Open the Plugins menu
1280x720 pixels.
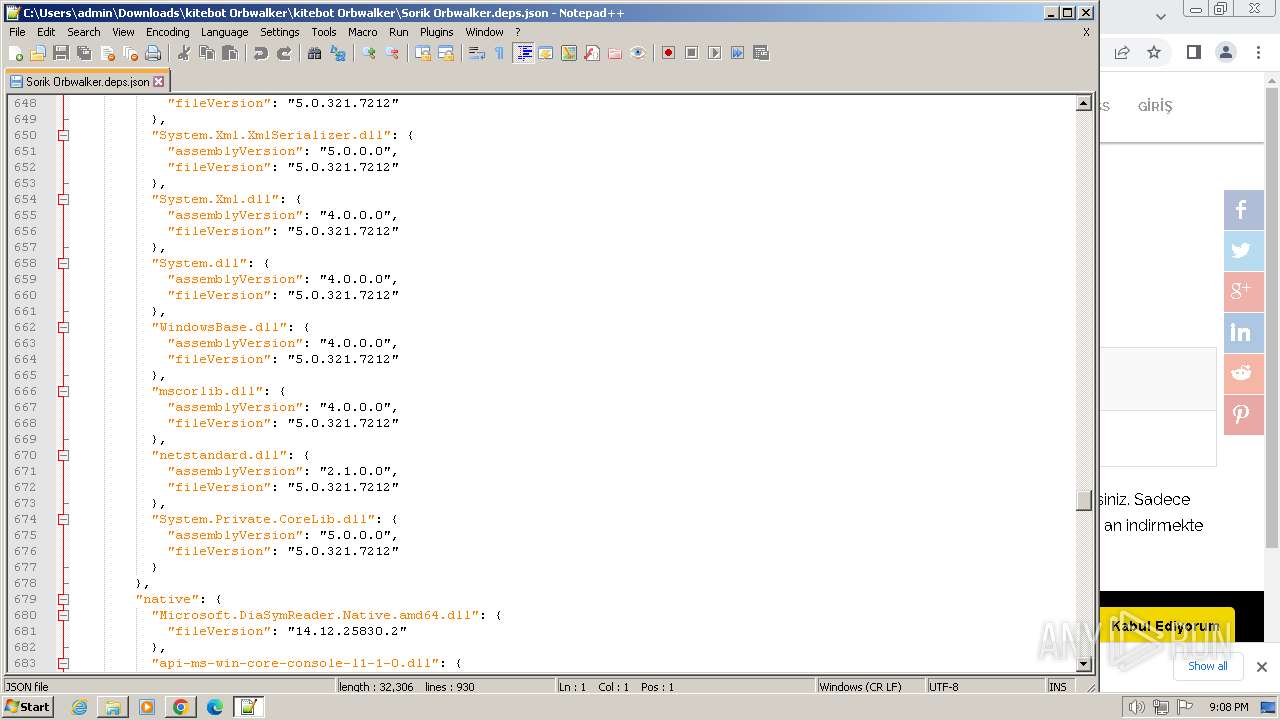tap(437, 32)
